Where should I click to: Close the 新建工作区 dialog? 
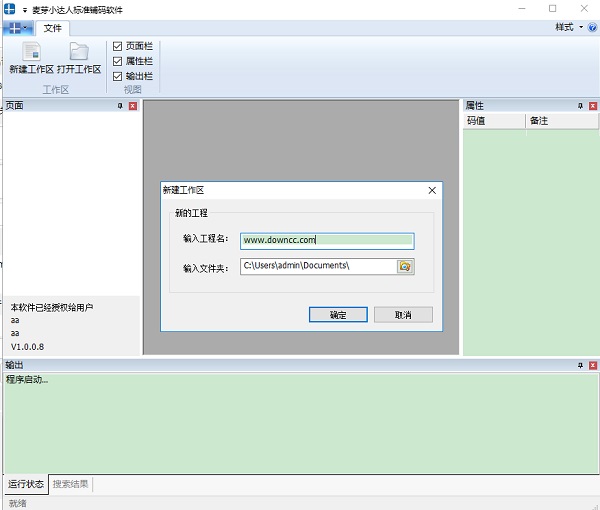pos(432,191)
